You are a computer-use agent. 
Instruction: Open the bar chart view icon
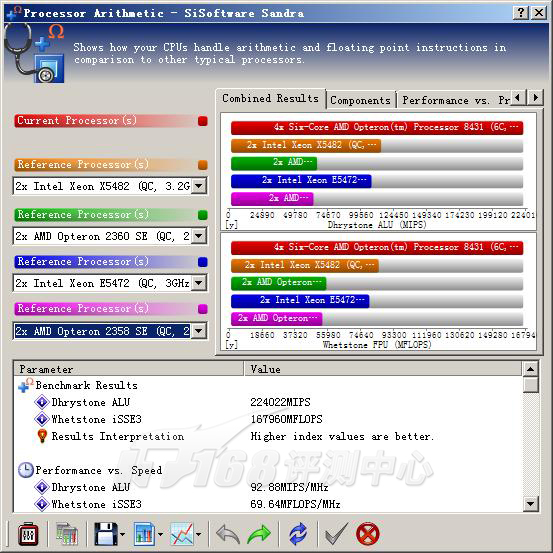tap(145, 534)
